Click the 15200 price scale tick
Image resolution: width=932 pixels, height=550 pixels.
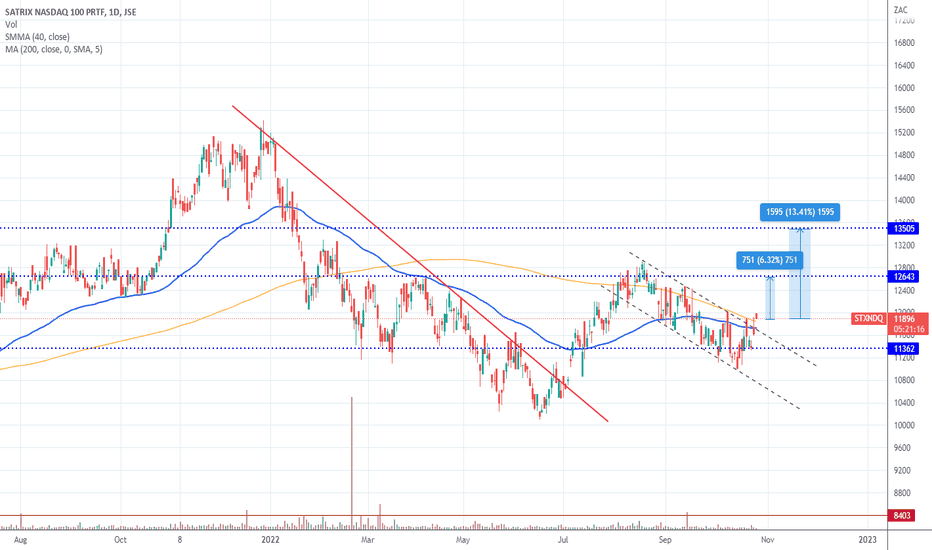coord(904,133)
